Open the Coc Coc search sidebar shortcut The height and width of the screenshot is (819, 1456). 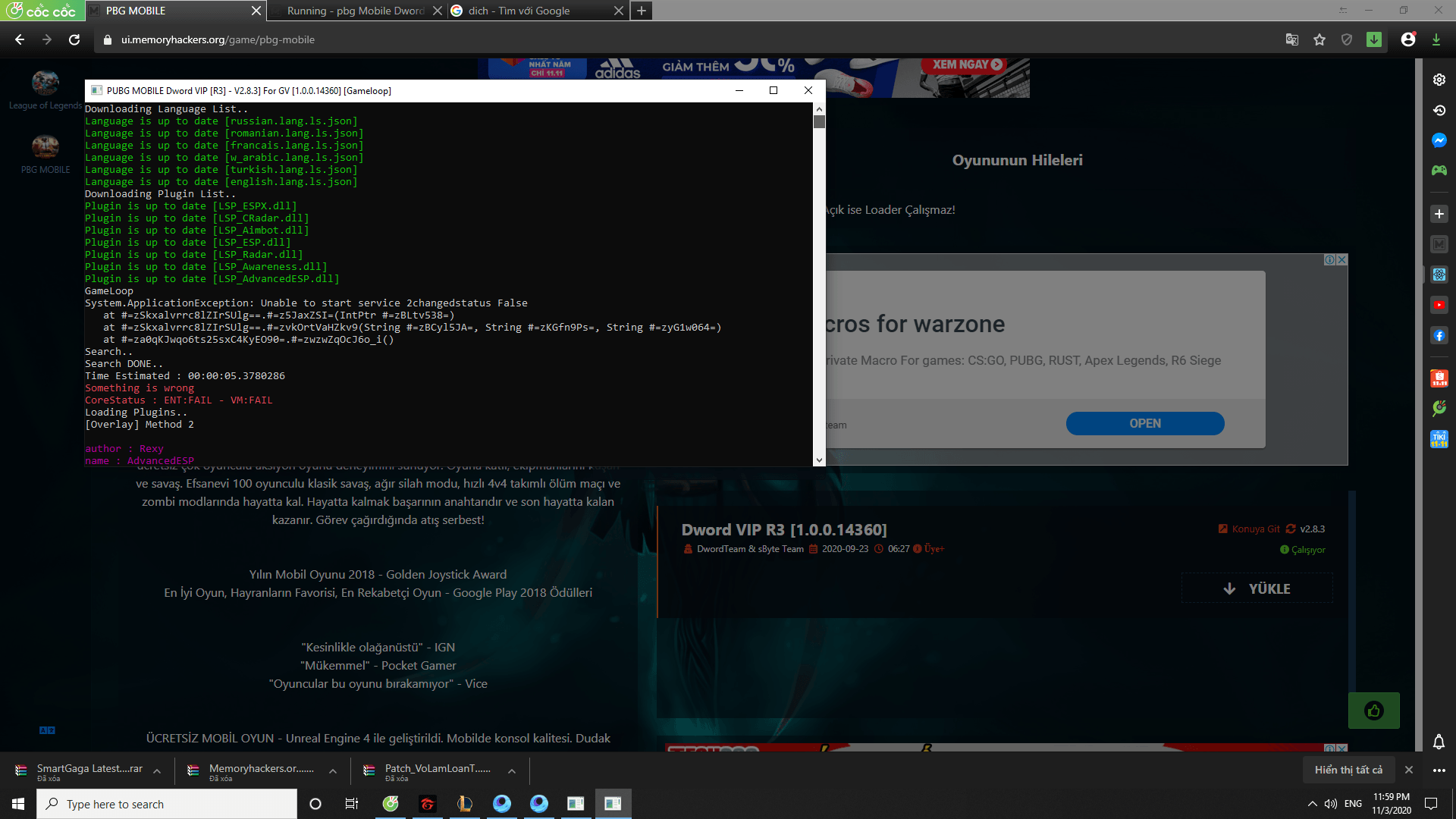point(1439,408)
